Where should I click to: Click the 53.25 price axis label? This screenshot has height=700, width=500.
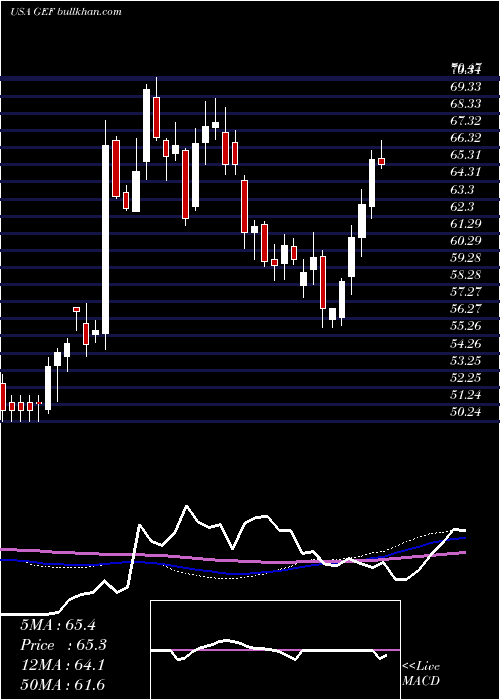[x=466, y=361]
